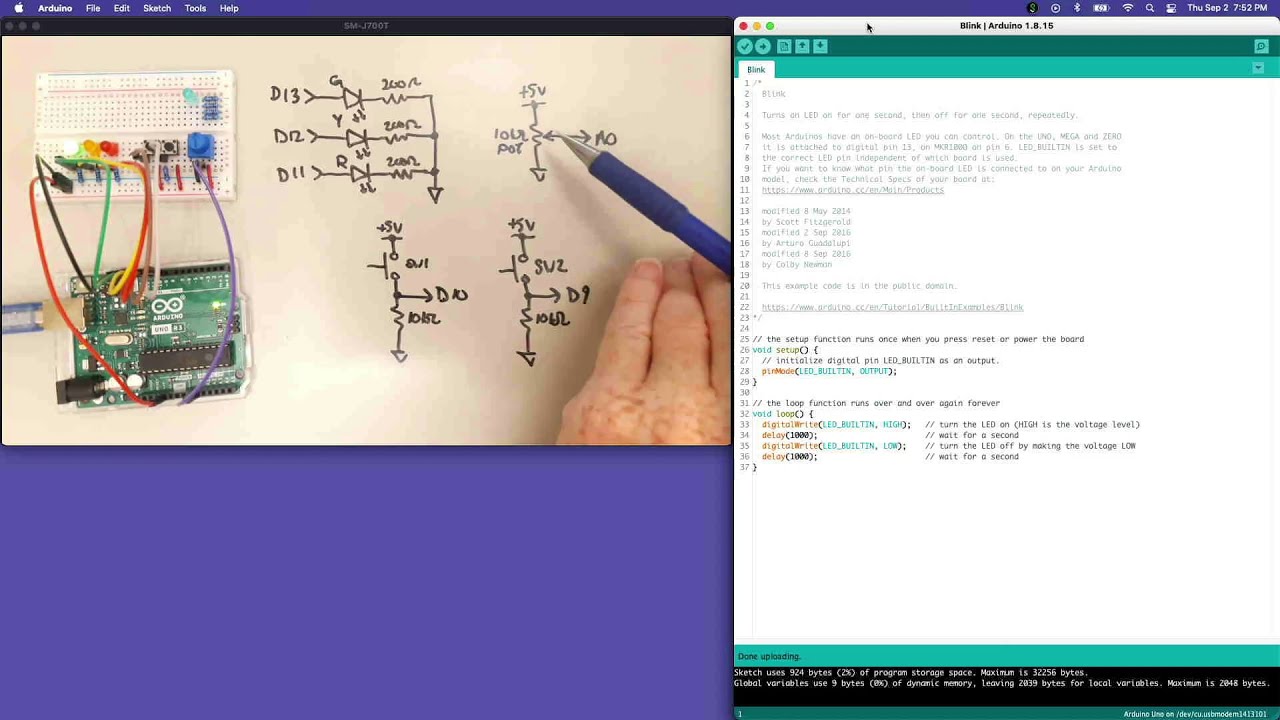Click the battery status icon
The height and width of the screenshot is (720, 1280).
(x=1101, y=8)
